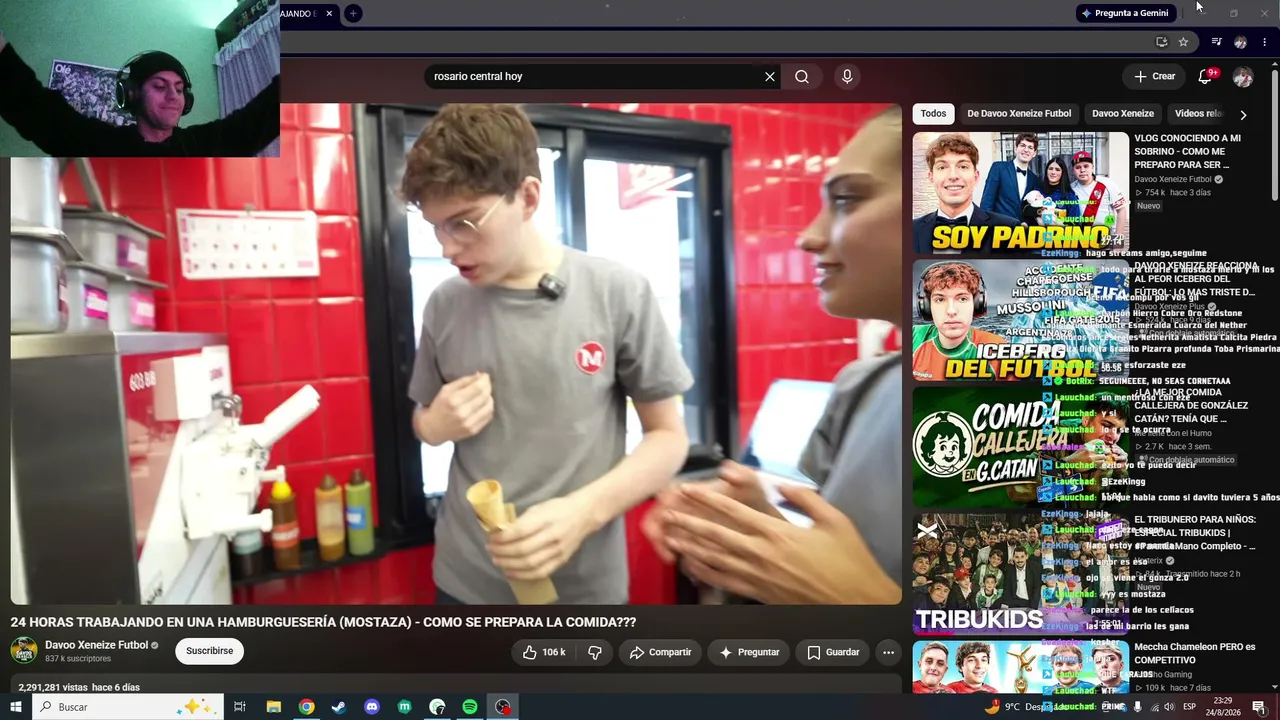The width and height of the screenshot is (1280, 720).
Task: Show more filter chips with right arrow
Action: (x=1243, y=114)
